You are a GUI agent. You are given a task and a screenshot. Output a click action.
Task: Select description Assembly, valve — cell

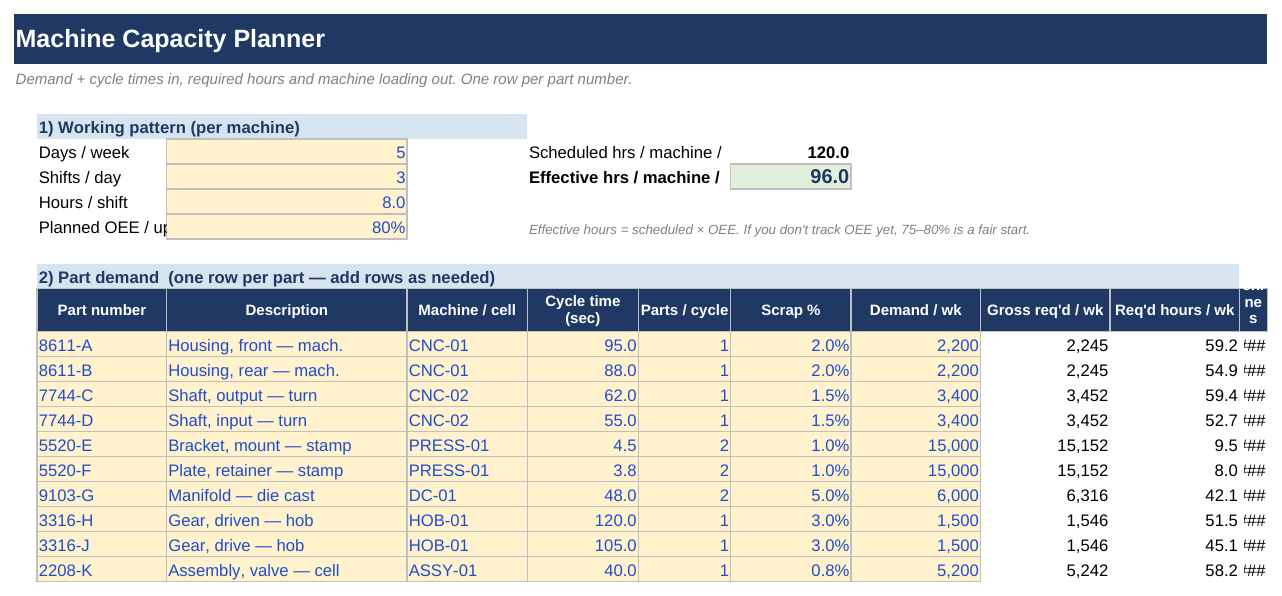pyautogui.click(x=286, y=570)
